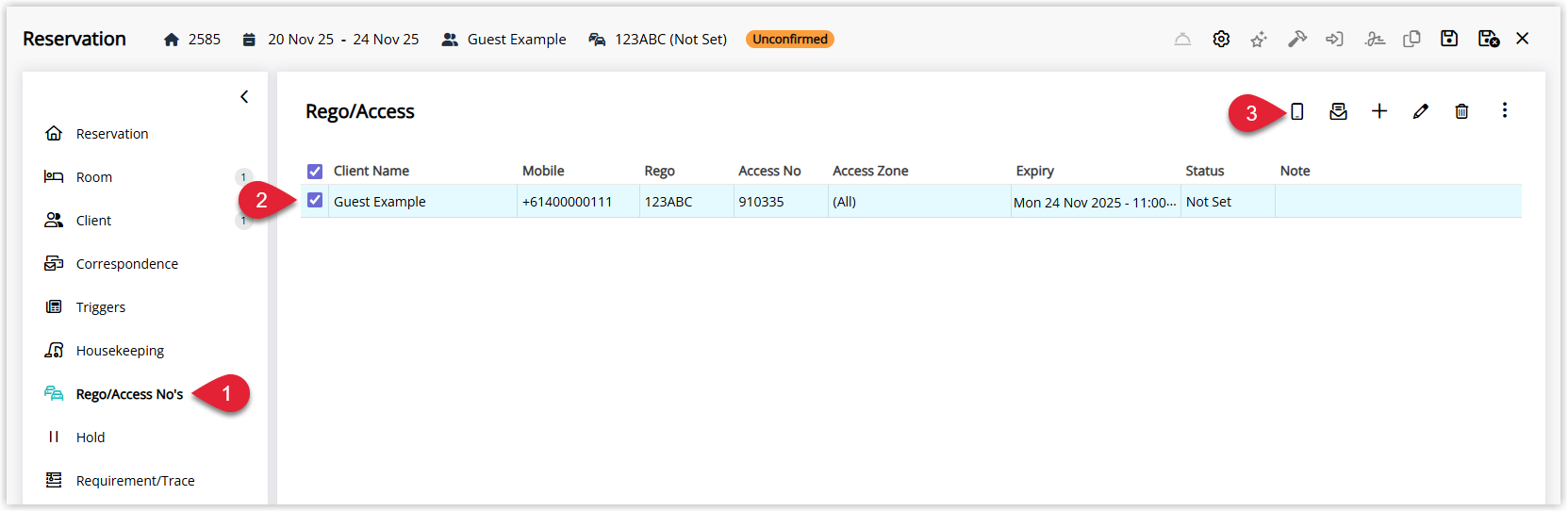Sort by Access Zone column header
The image size is (1568, 512).
(x=870, y=171)
